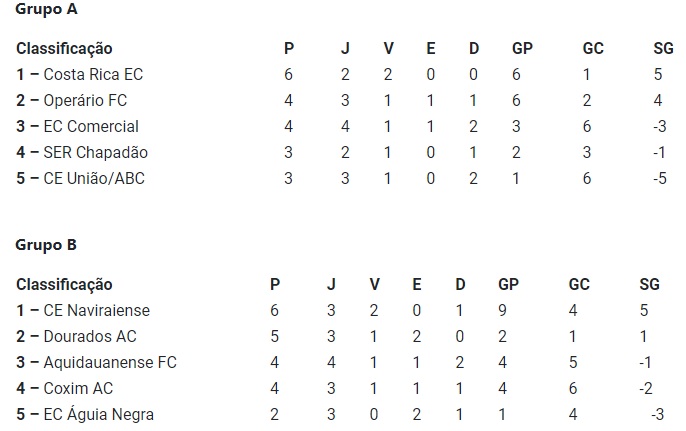Viewport: 686px width, 431px height.
Task: Click the P column header in Grupo B
Action: (275, 284)
